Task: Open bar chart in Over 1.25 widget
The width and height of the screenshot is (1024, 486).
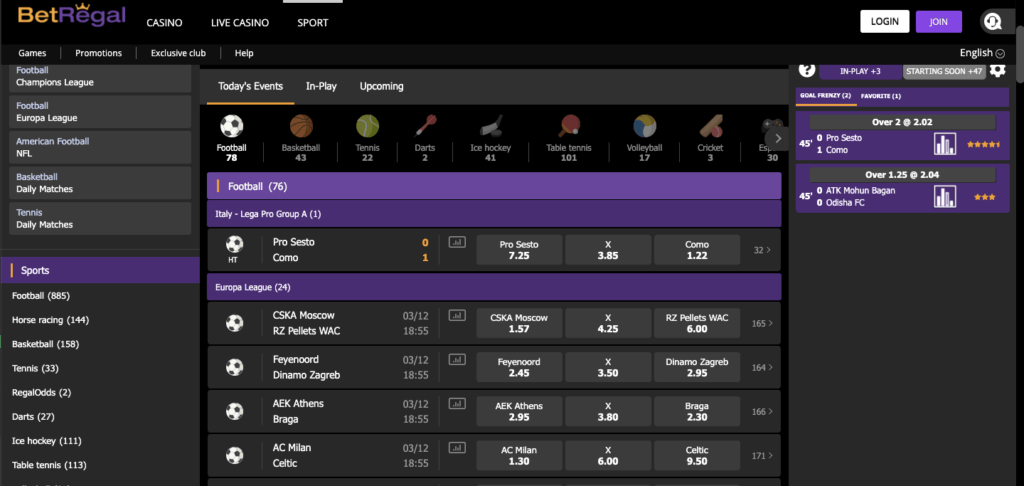Action: 945,197
